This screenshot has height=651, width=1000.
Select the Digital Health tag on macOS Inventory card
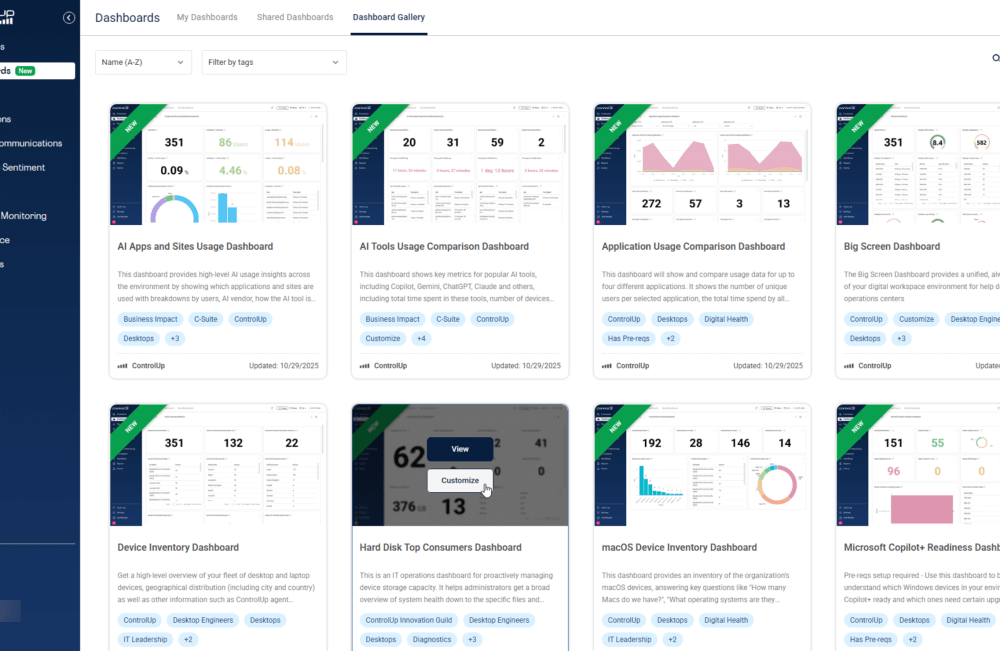pos(725,620)
